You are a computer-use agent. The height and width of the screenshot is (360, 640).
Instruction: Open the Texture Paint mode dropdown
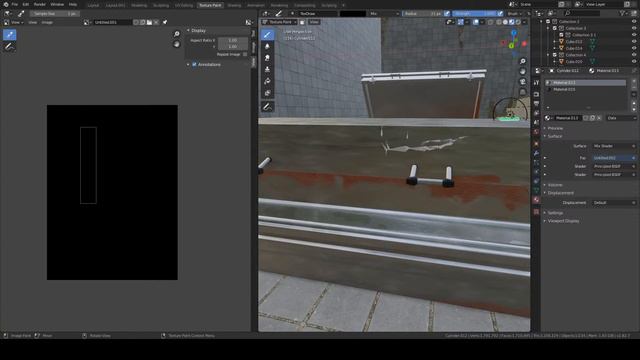280,22
